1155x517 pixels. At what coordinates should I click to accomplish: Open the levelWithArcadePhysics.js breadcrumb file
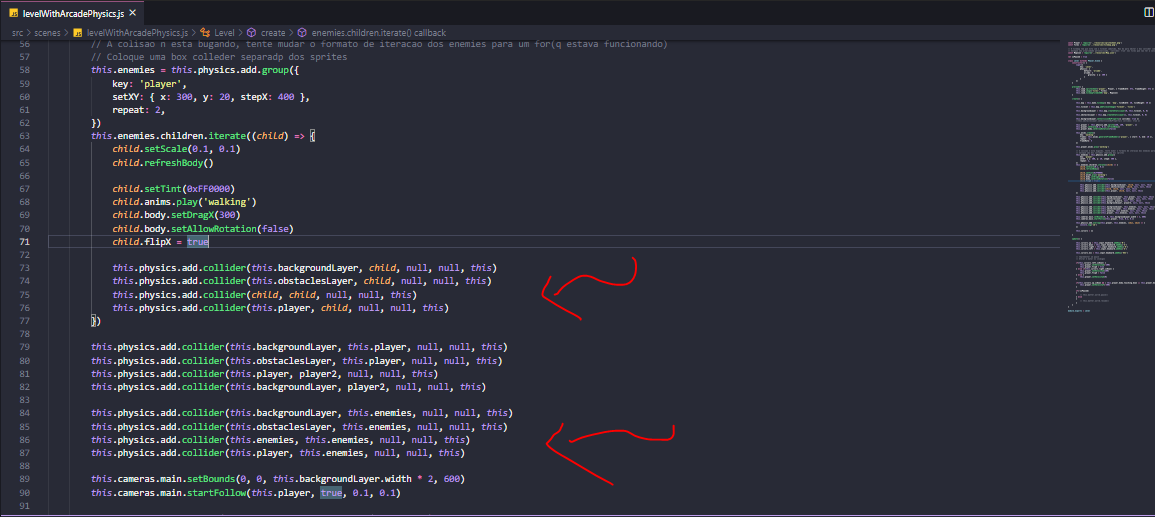(138, 33)
